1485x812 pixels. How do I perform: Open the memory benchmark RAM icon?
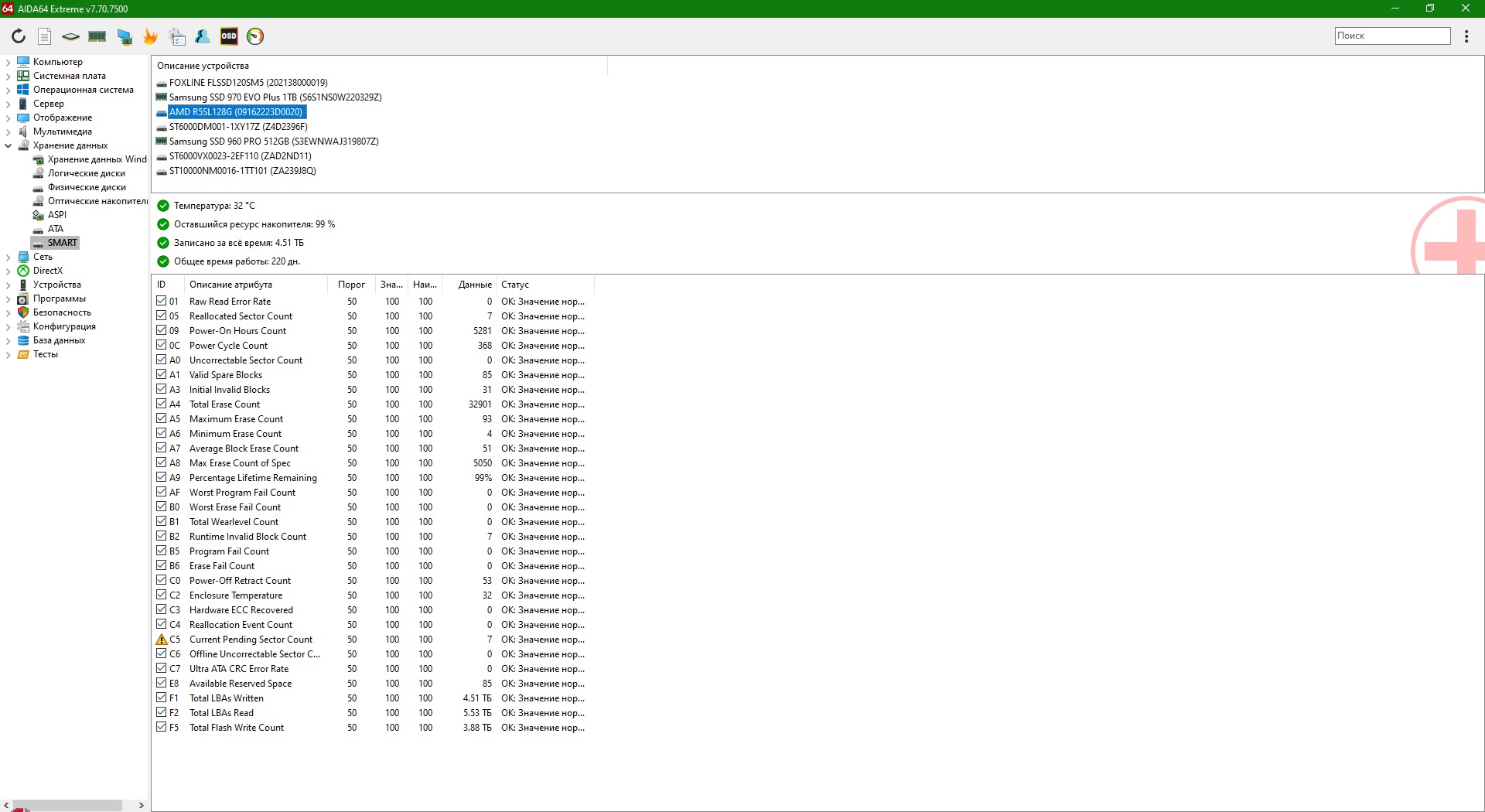coord(97,36)
